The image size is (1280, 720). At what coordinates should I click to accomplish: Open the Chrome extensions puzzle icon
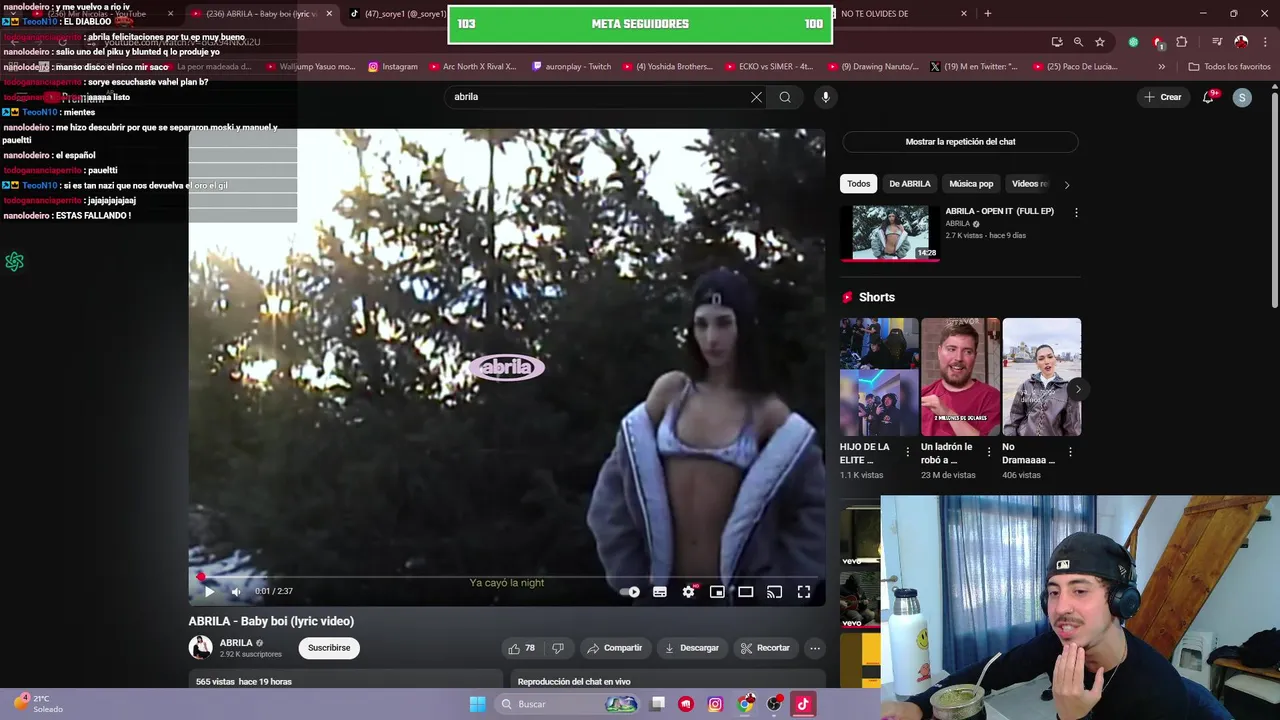[1182, 42]
